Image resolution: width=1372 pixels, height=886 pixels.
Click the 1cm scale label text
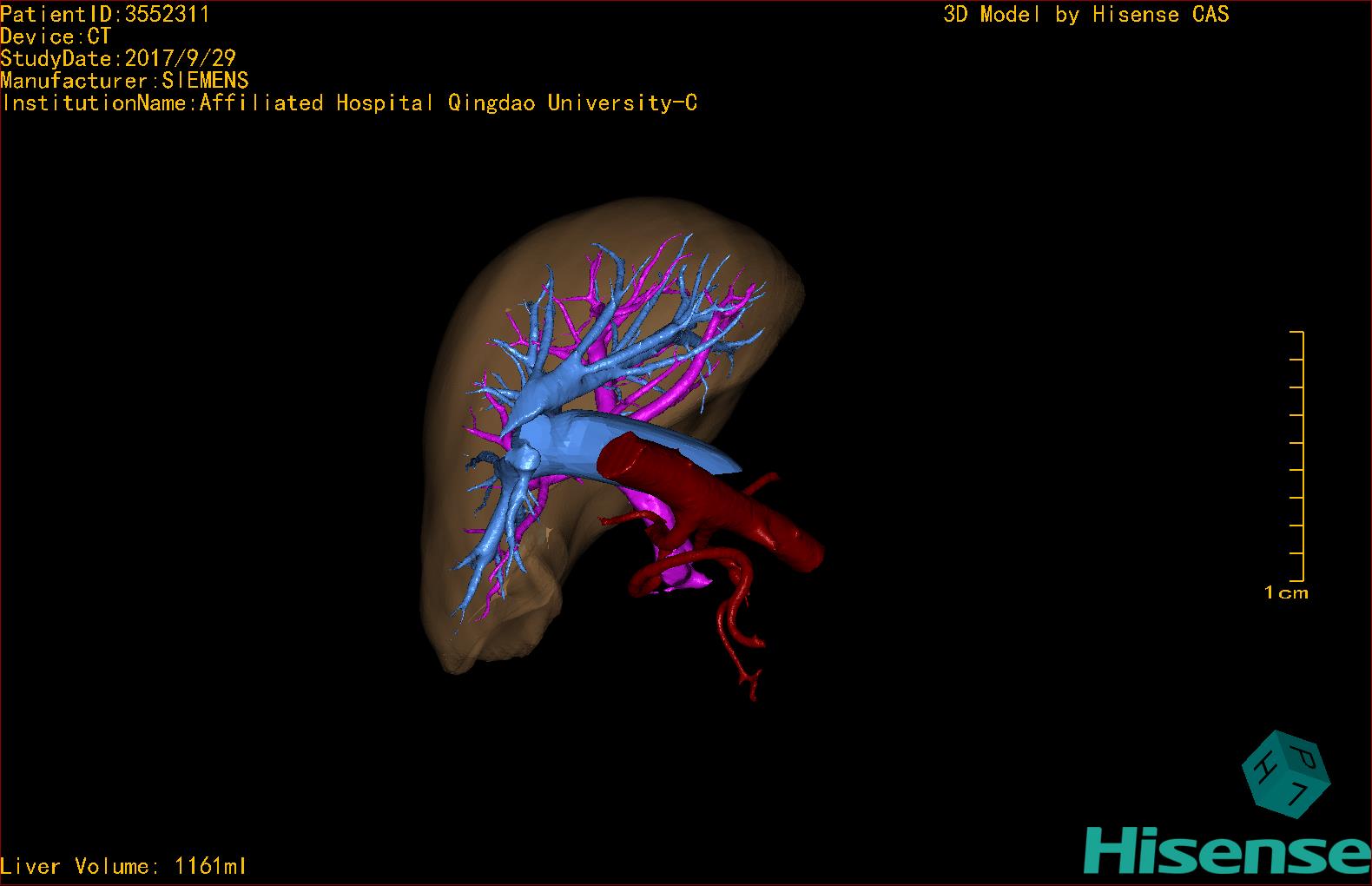[1286, 592]
